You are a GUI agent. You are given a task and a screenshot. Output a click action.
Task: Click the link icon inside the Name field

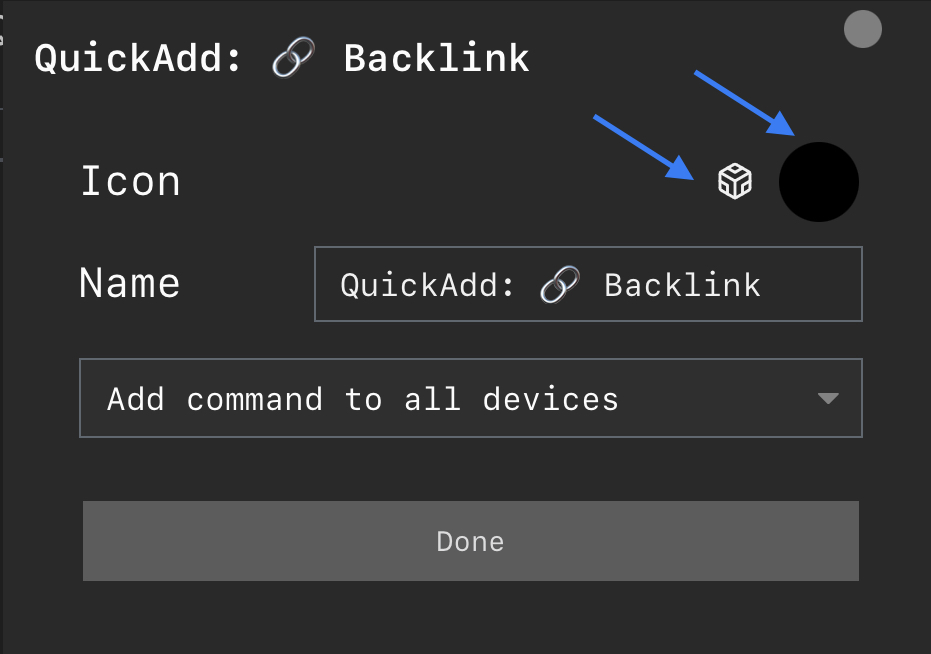558,284
